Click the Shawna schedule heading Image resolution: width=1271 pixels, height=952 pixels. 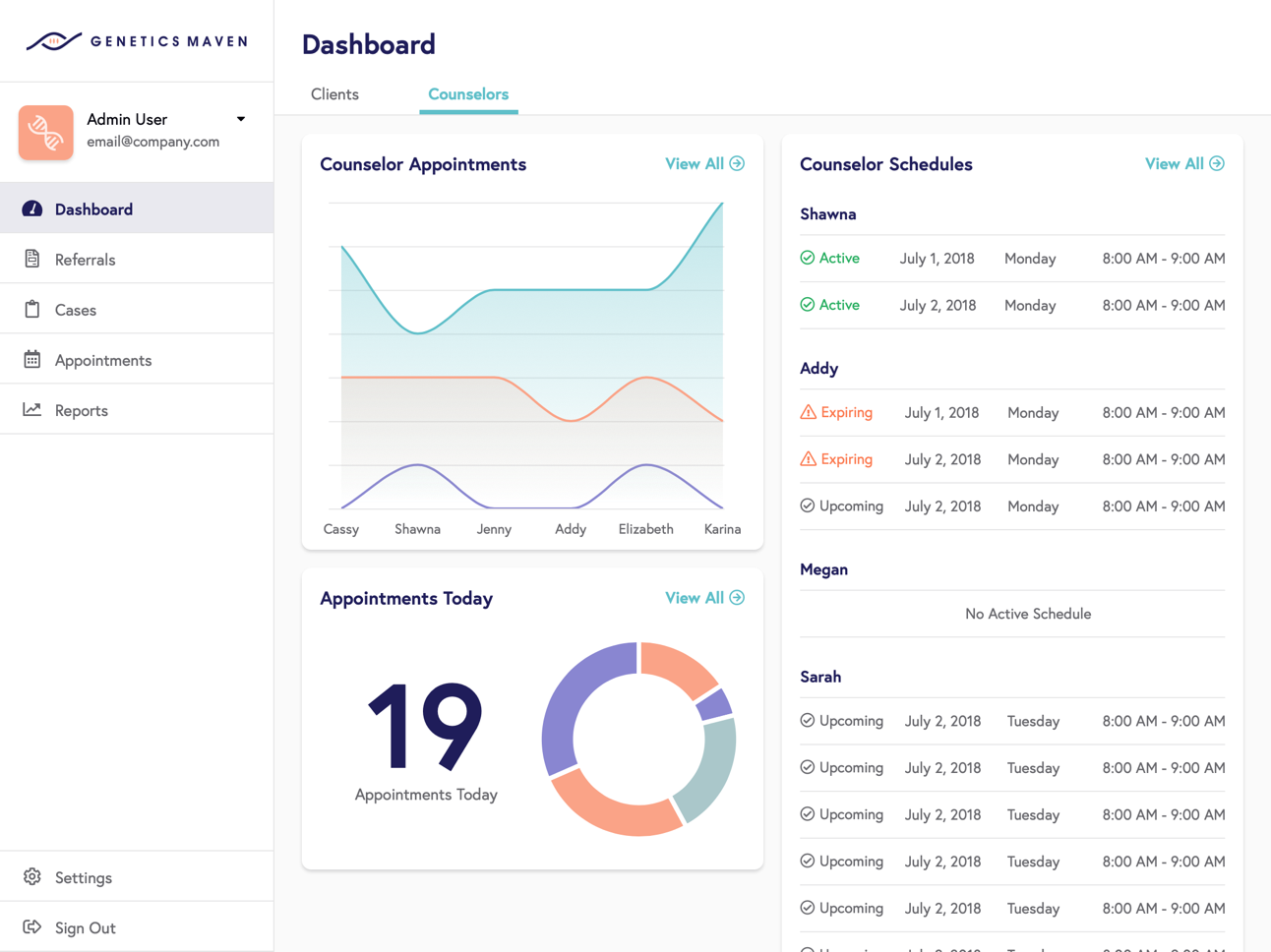coord(828,214)
